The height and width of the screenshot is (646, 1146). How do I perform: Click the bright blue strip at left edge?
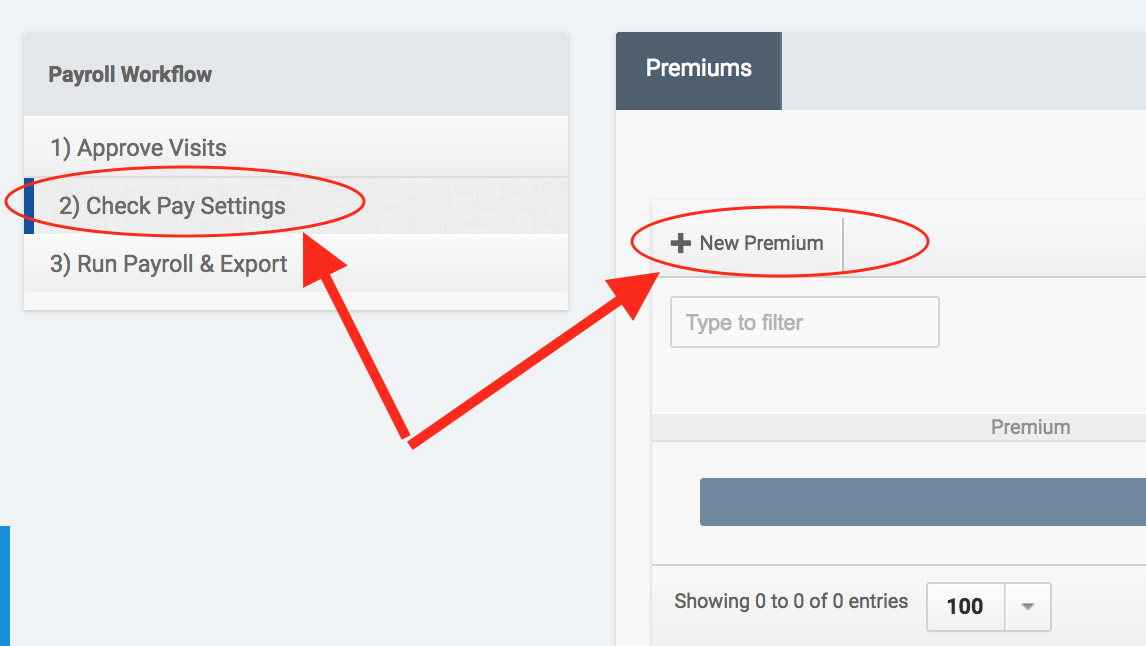4,585
